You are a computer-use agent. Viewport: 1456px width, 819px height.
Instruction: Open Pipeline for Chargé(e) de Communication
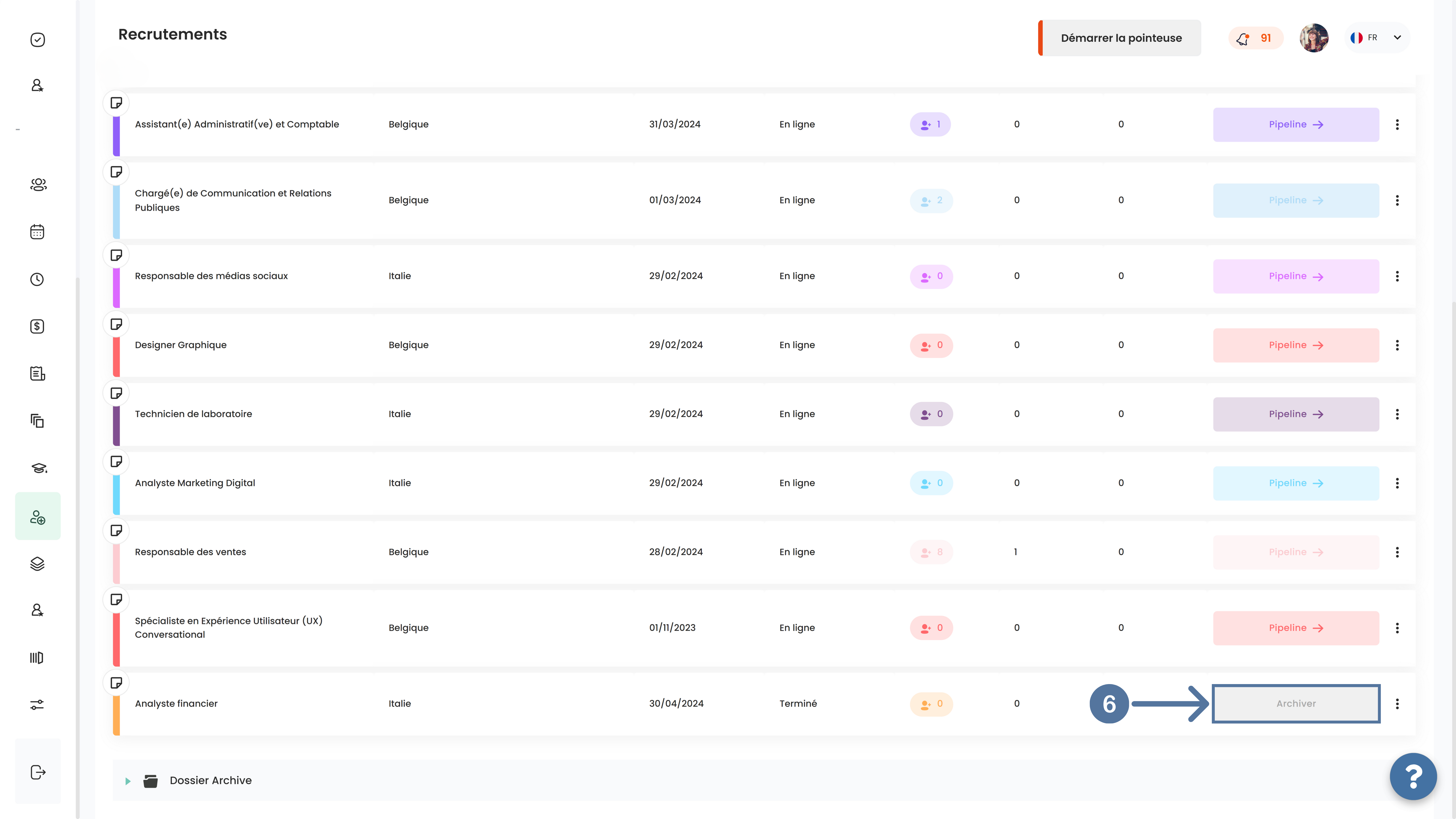[1296, 200]
